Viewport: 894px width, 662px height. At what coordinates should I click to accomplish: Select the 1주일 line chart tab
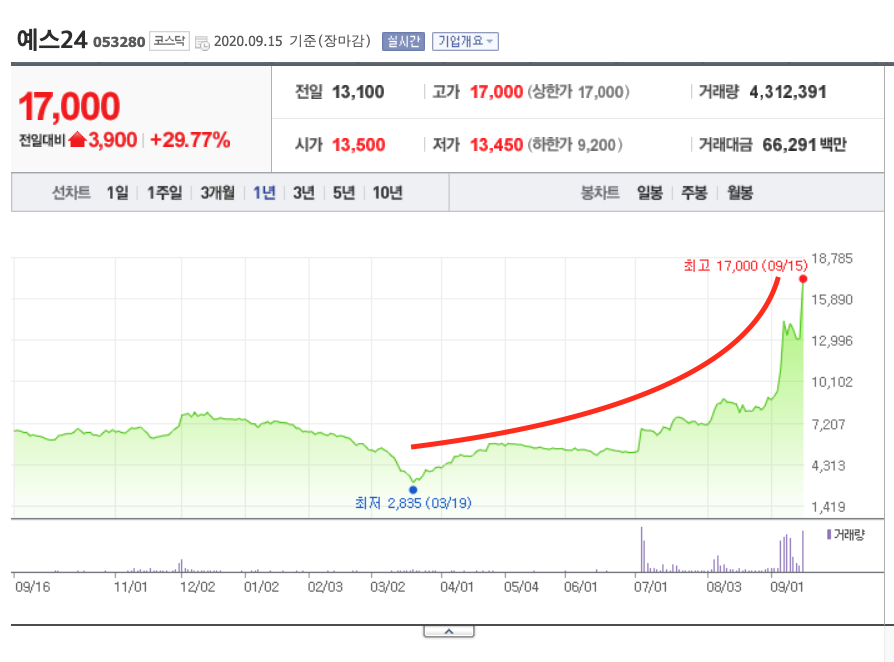click(x=164, y=193)
